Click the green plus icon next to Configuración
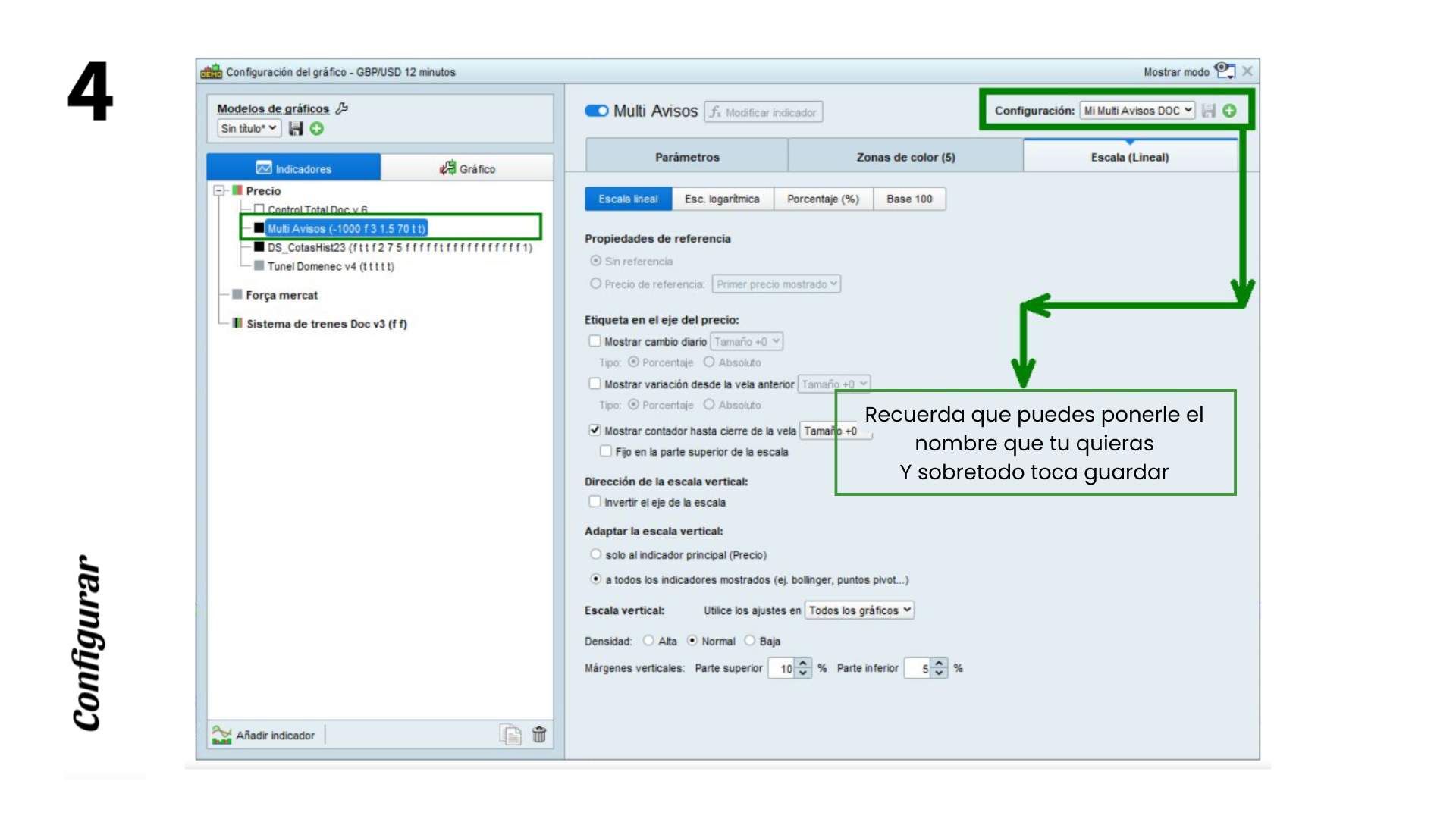Image resolution: width=1456 pixels, height=819 pixels. pos(1230,111)
